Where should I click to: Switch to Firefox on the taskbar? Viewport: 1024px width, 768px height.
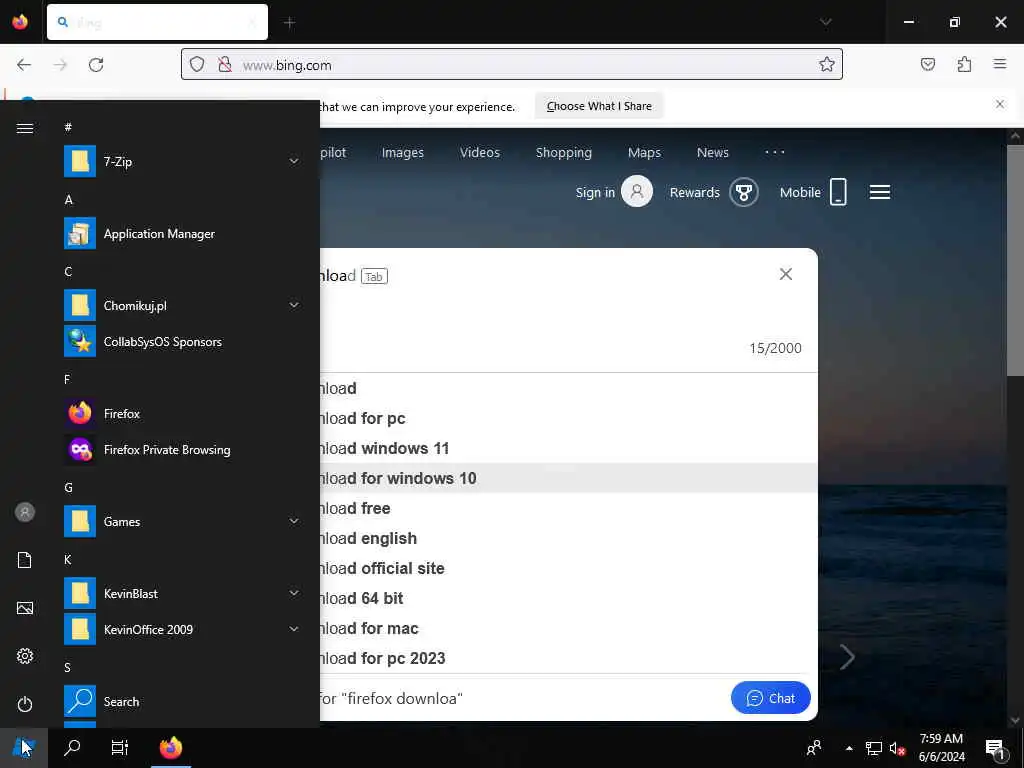click(171, 748)
